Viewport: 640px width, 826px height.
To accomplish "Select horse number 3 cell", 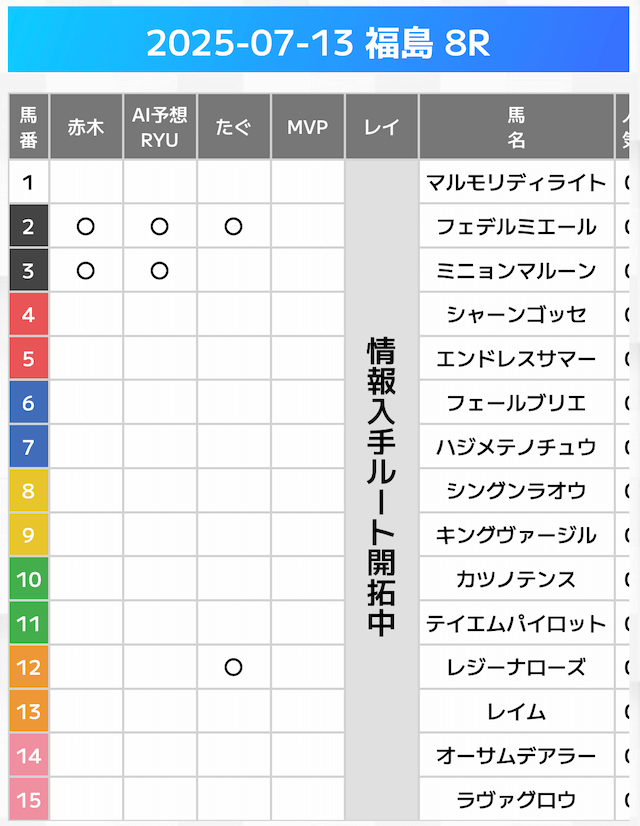I will (x=29, y=271).
